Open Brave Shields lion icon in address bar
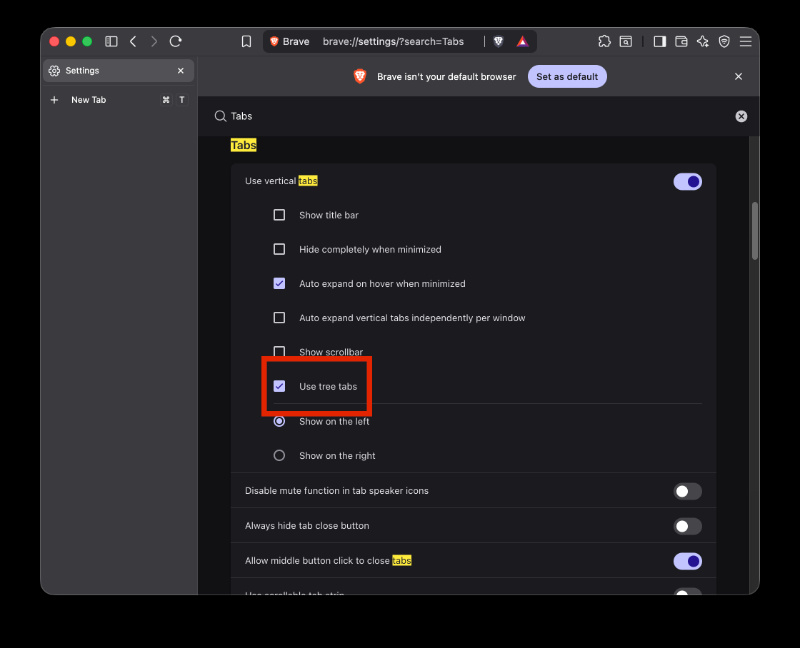Image resolution: width=800 pixels, height=648 pixels. tap(498, 41)
